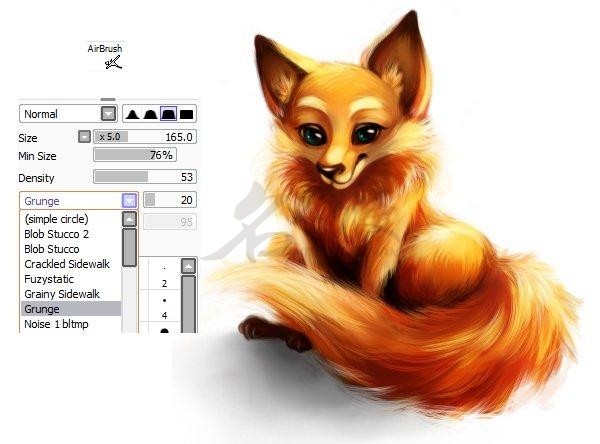Open the Normal blend mode dropdown
600x444 pixels.
(108, 114)
